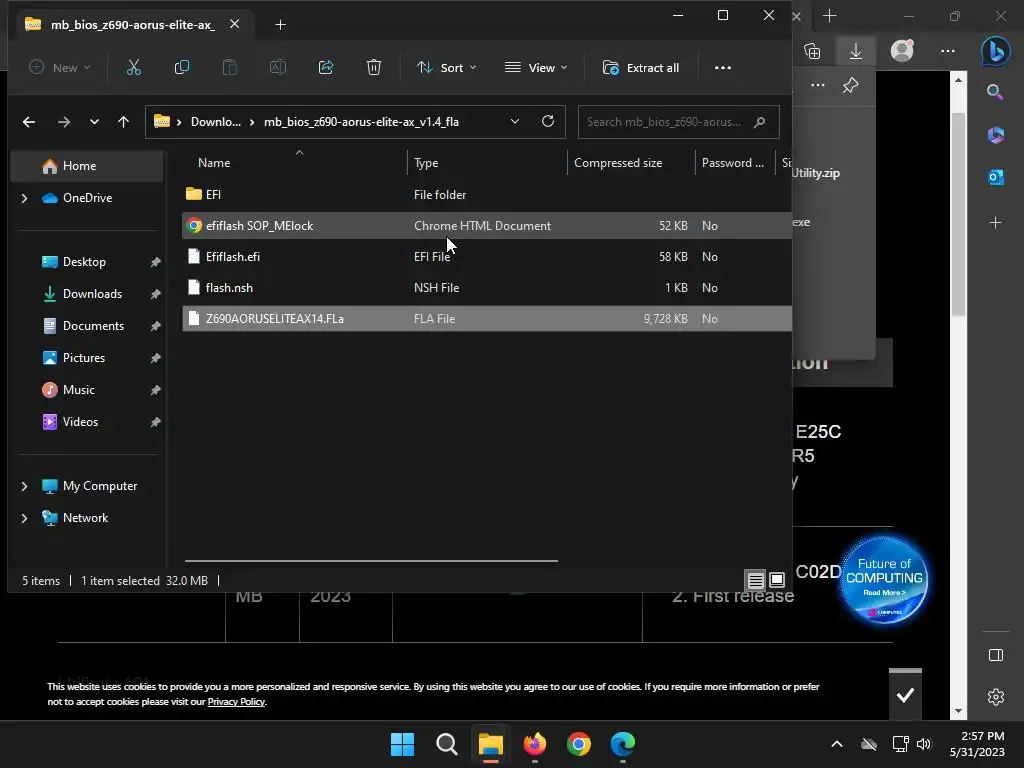Switch to large thumbnails view icon
1024x768 pixels.
pos(776,579)
